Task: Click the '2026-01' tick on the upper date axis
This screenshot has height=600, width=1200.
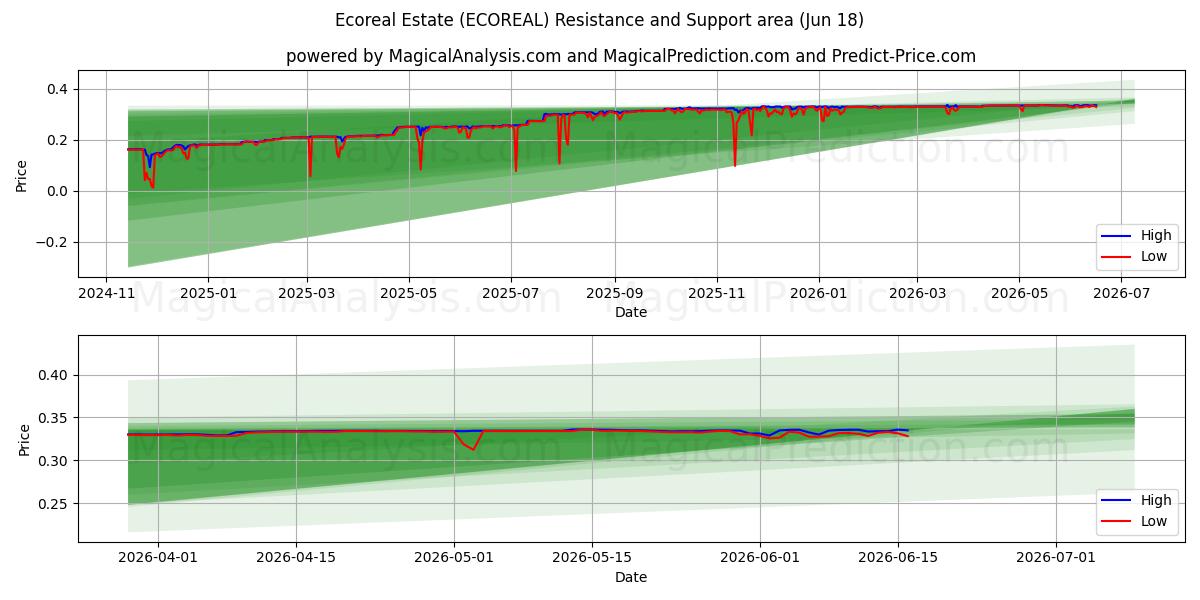Action: click(x=818, y=295)
